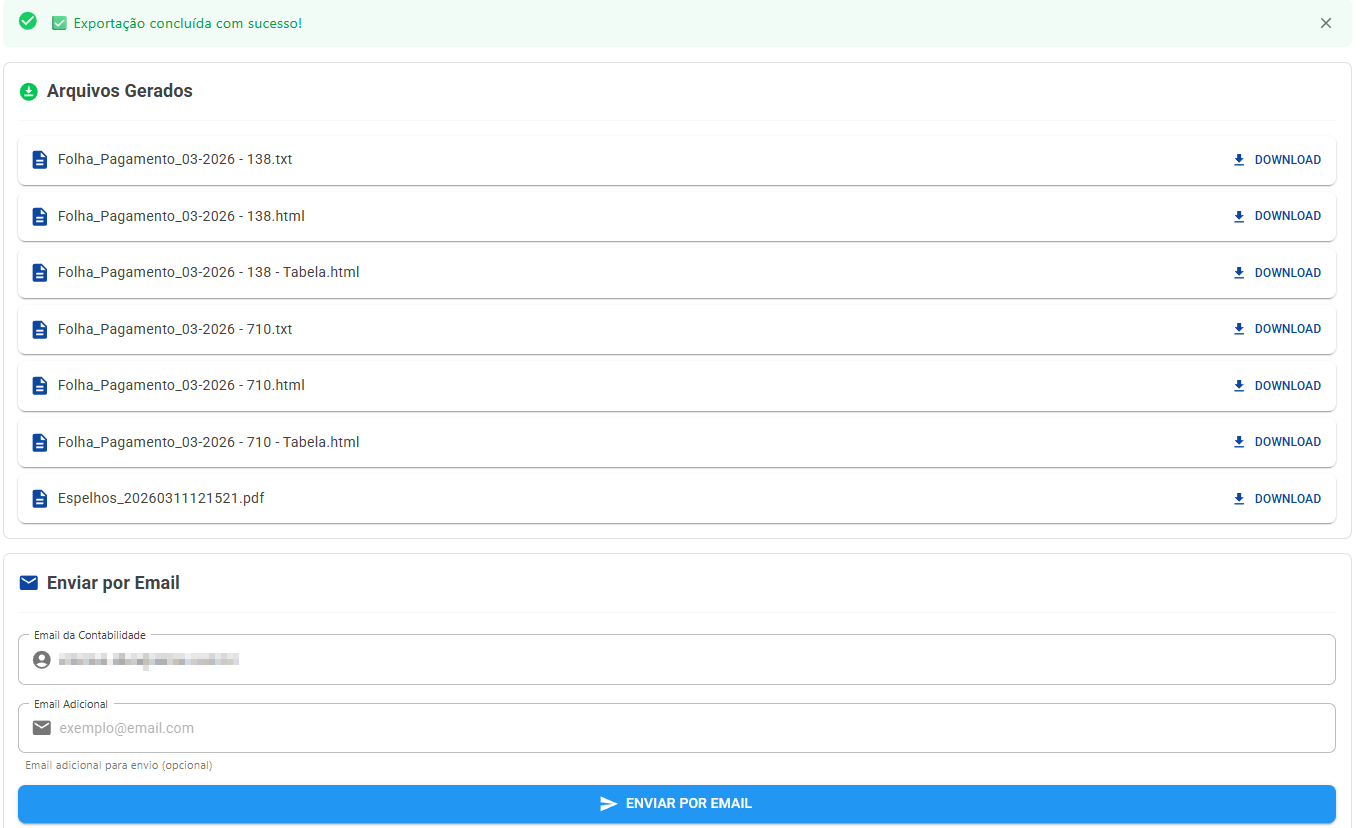
Task: Click file icon for 710 - Tabela.html
Action: [x=40, y=442]
